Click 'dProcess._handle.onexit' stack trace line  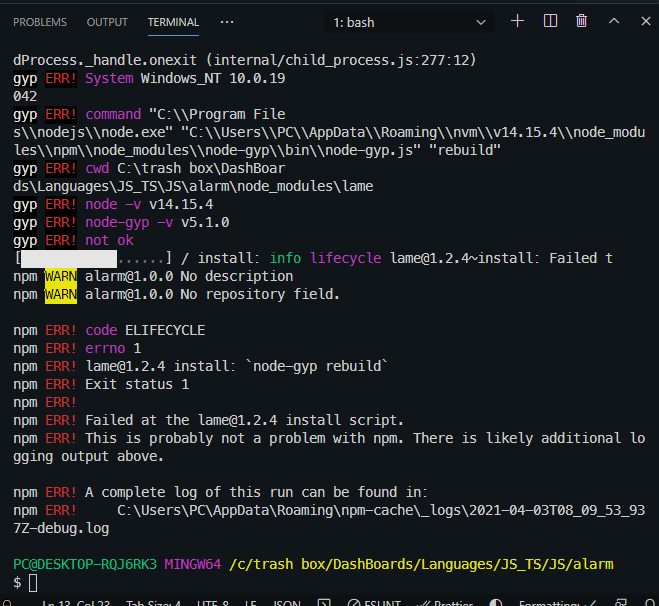click(245, 61)
